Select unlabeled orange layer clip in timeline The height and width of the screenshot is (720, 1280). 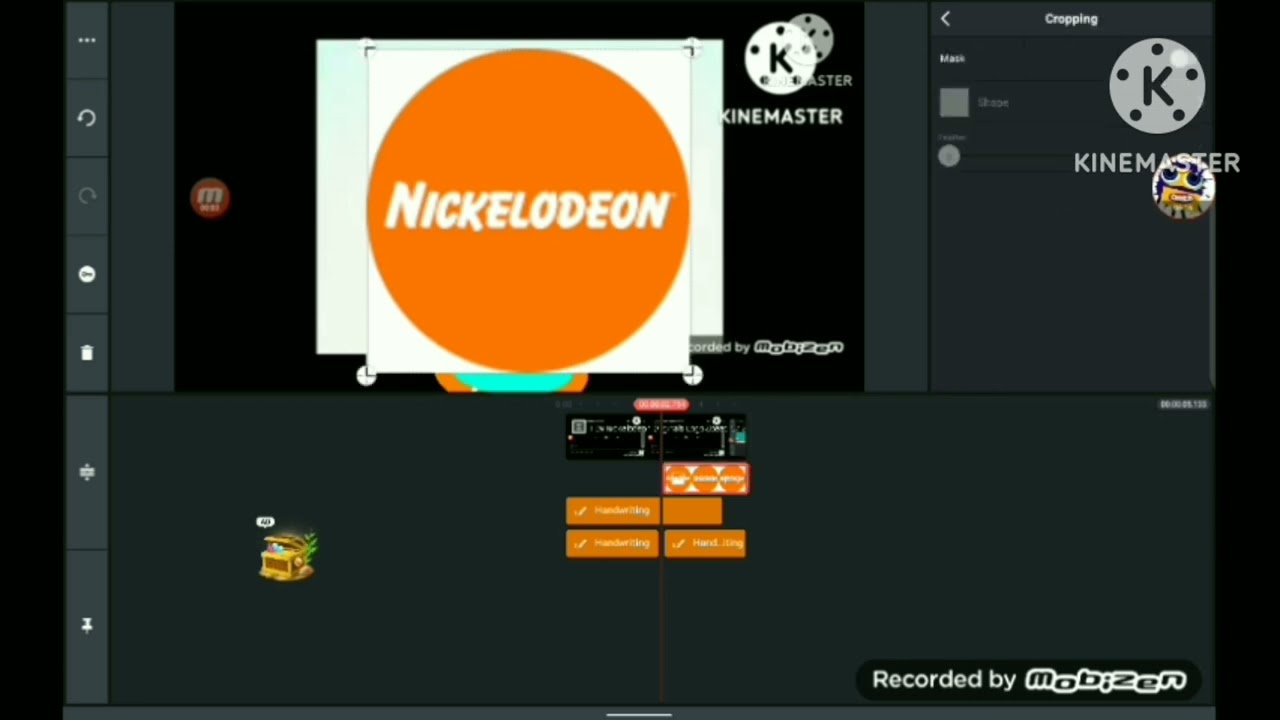(x=692, y=511)
